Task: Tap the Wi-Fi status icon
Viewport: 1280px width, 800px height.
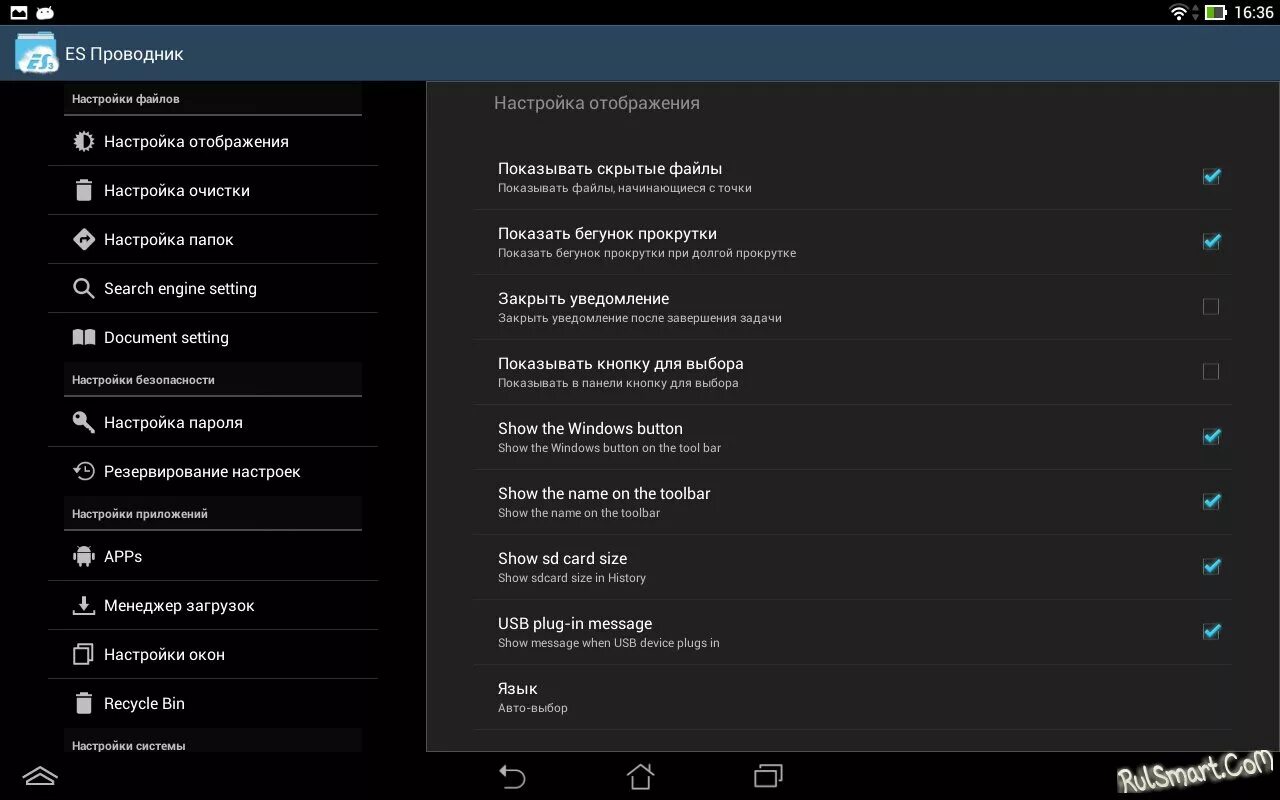Action: click(x=1180, y=12)
